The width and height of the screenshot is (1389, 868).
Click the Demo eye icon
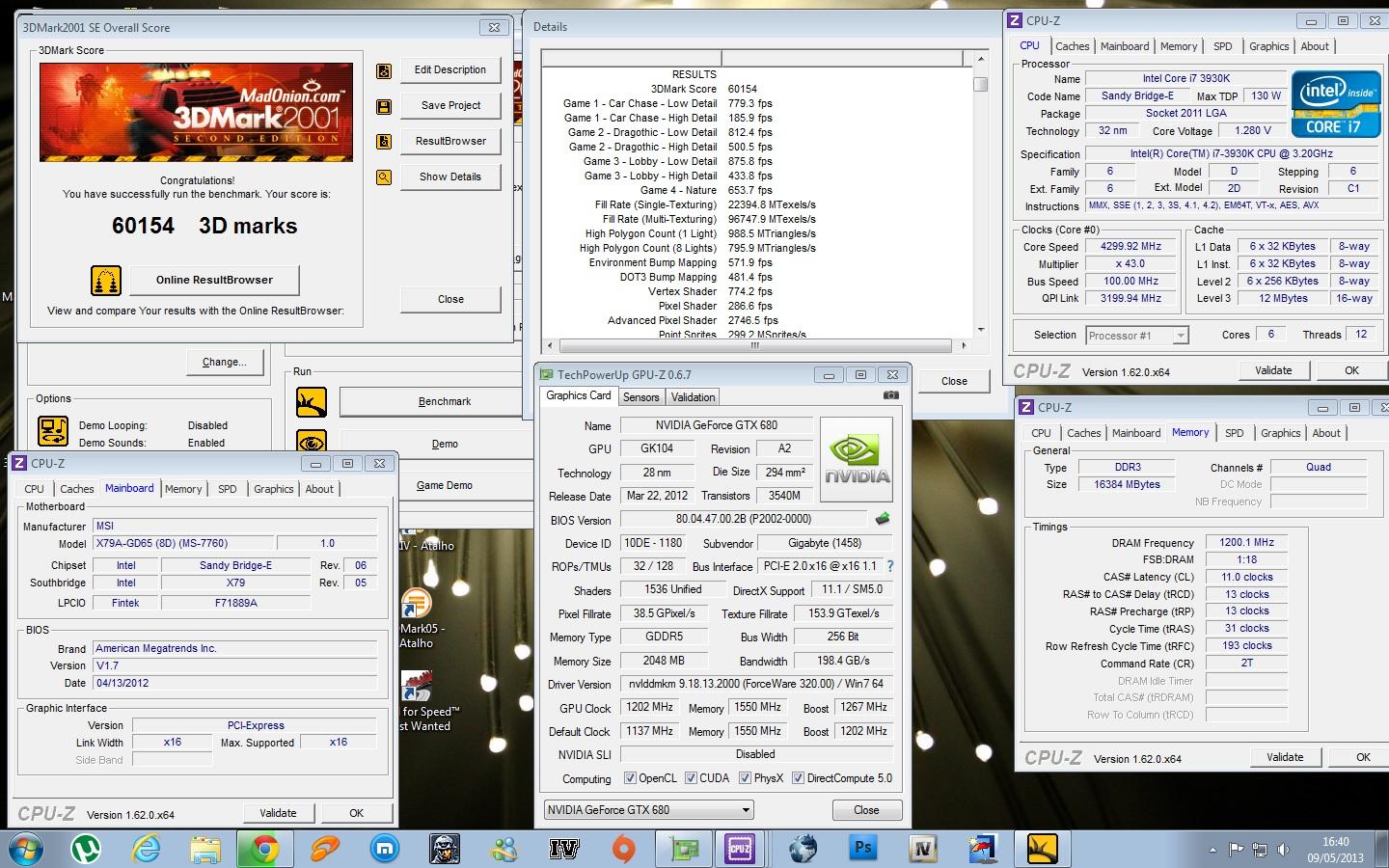pos(312,443)
